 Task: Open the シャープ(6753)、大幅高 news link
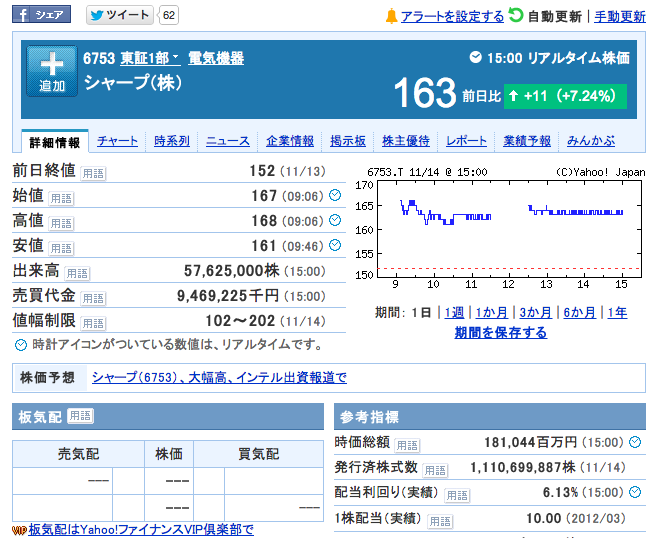(219, 378)
